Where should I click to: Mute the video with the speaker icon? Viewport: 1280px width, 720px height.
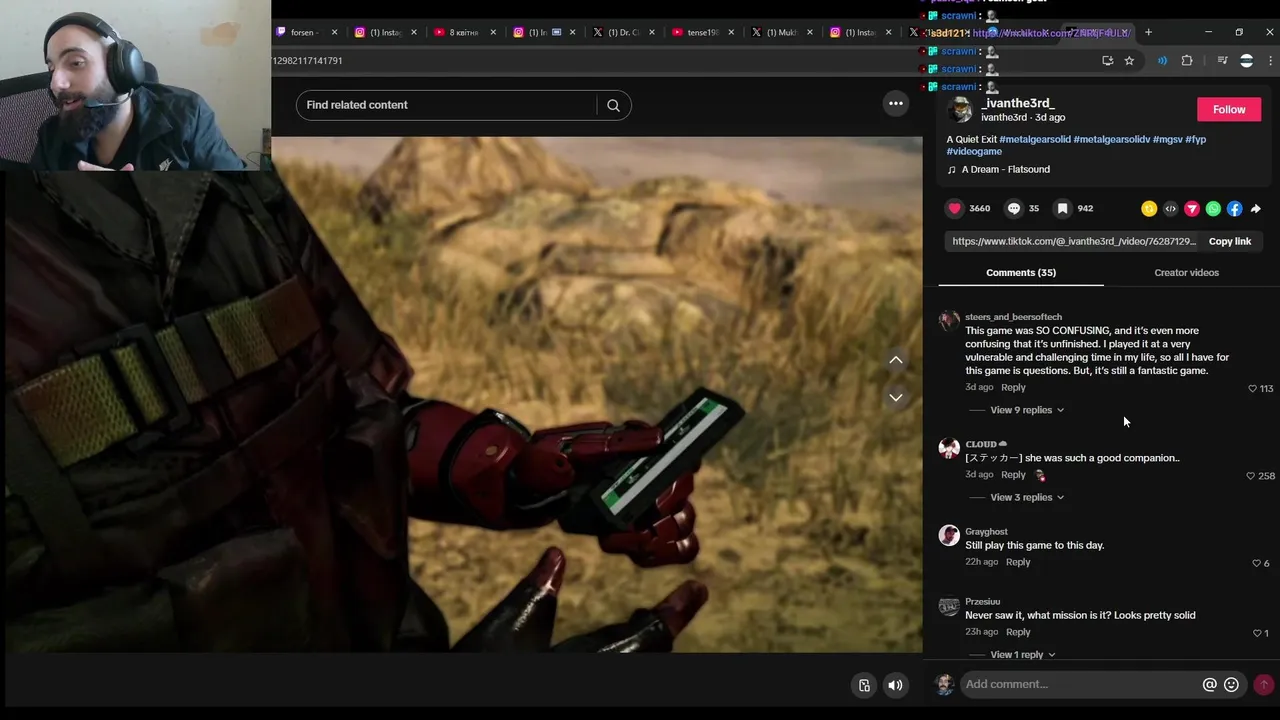pos(895,685)
